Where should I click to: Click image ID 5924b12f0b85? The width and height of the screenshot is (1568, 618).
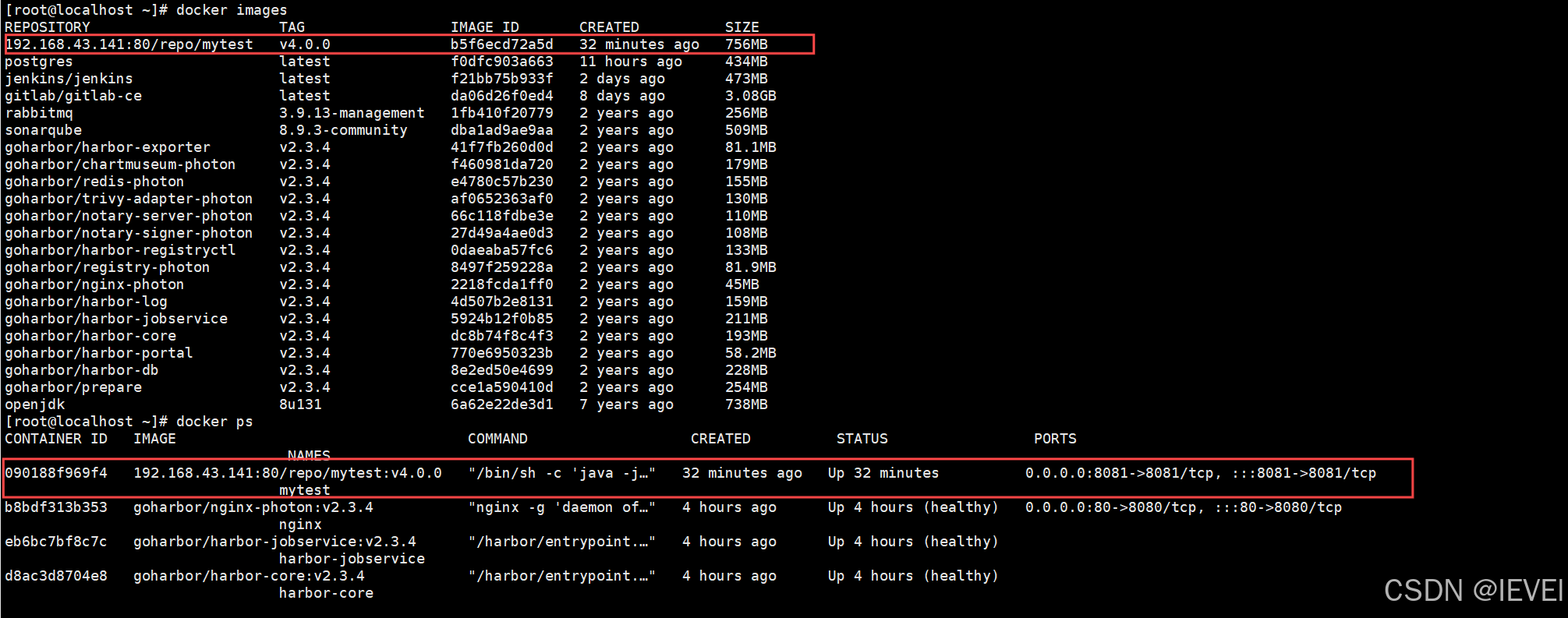point(502,319)
